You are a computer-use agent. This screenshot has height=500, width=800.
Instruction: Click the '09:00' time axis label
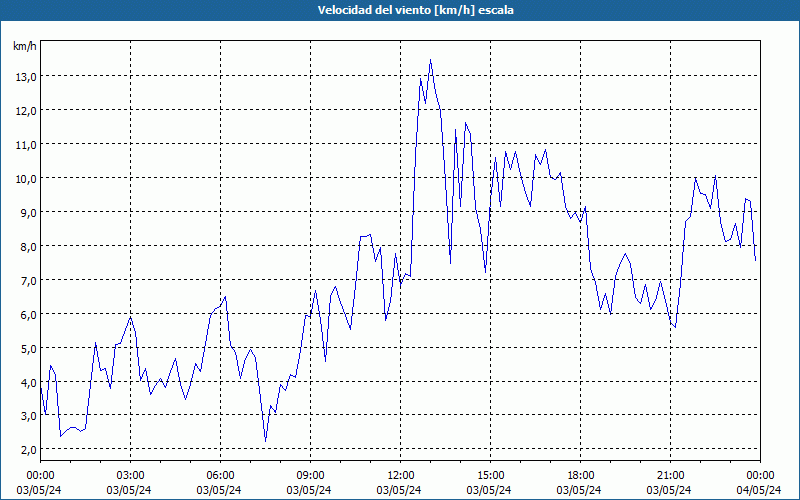(310, 476)
